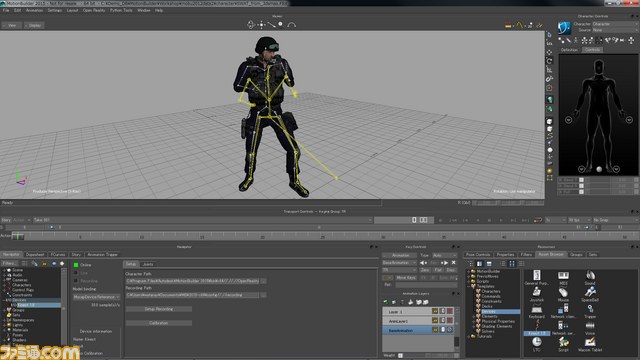Select the Sound device asset icon
The height and width of the screenshot is (360, 640).
click(590, 276)
